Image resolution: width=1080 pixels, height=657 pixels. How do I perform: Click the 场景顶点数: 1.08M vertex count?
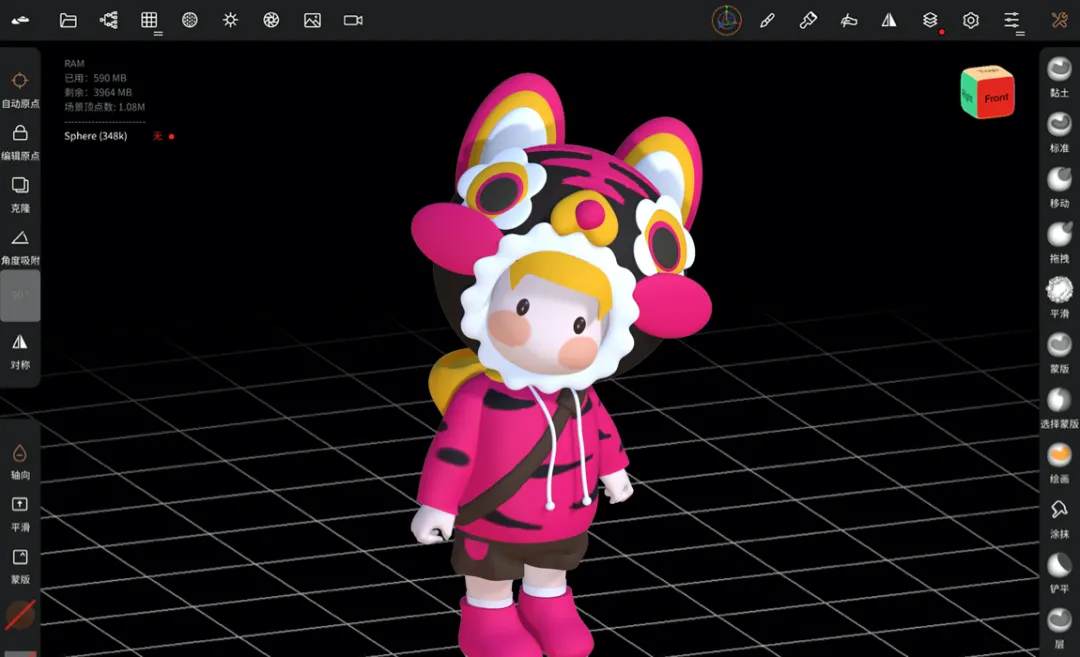pos(105,107)
